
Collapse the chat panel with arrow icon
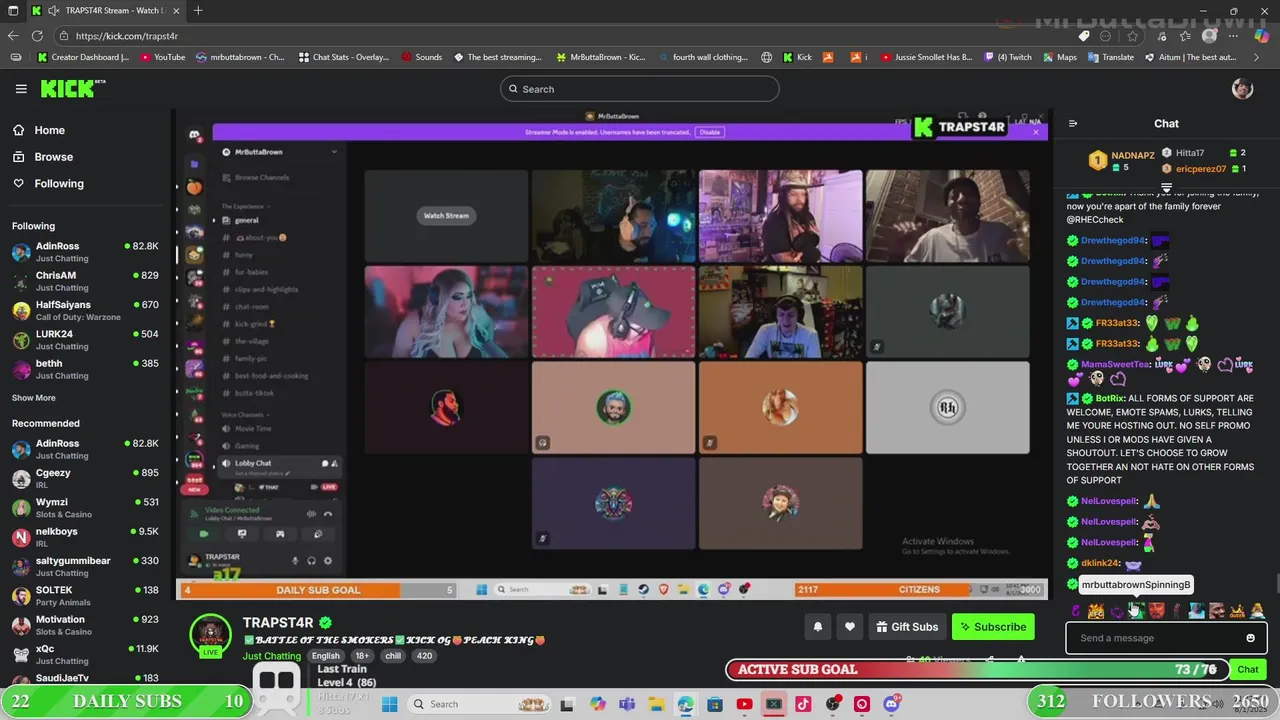1073,124
